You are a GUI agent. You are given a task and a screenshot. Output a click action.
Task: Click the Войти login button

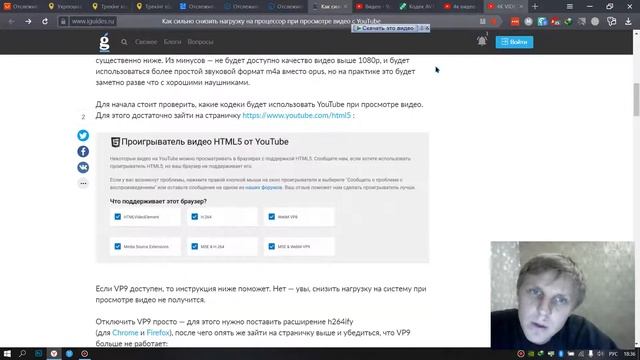tap(514, 42)
